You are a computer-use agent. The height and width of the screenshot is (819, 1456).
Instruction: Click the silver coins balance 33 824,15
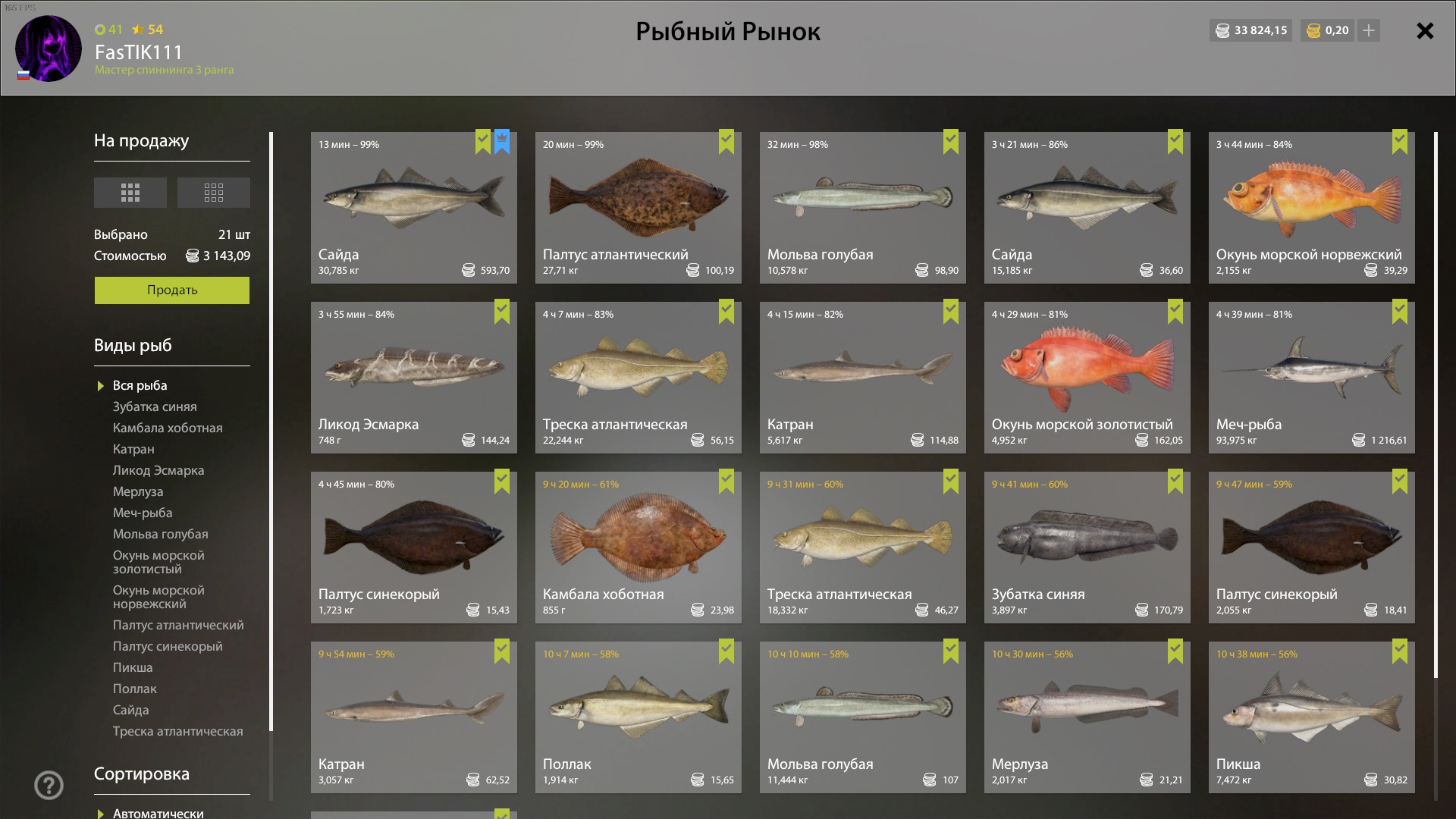[x=1251, y=30]
